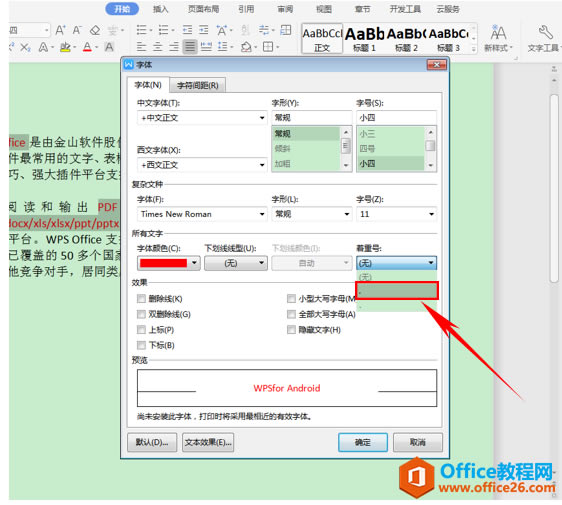Select 加粗 bold in the style list

click(306, 164)
